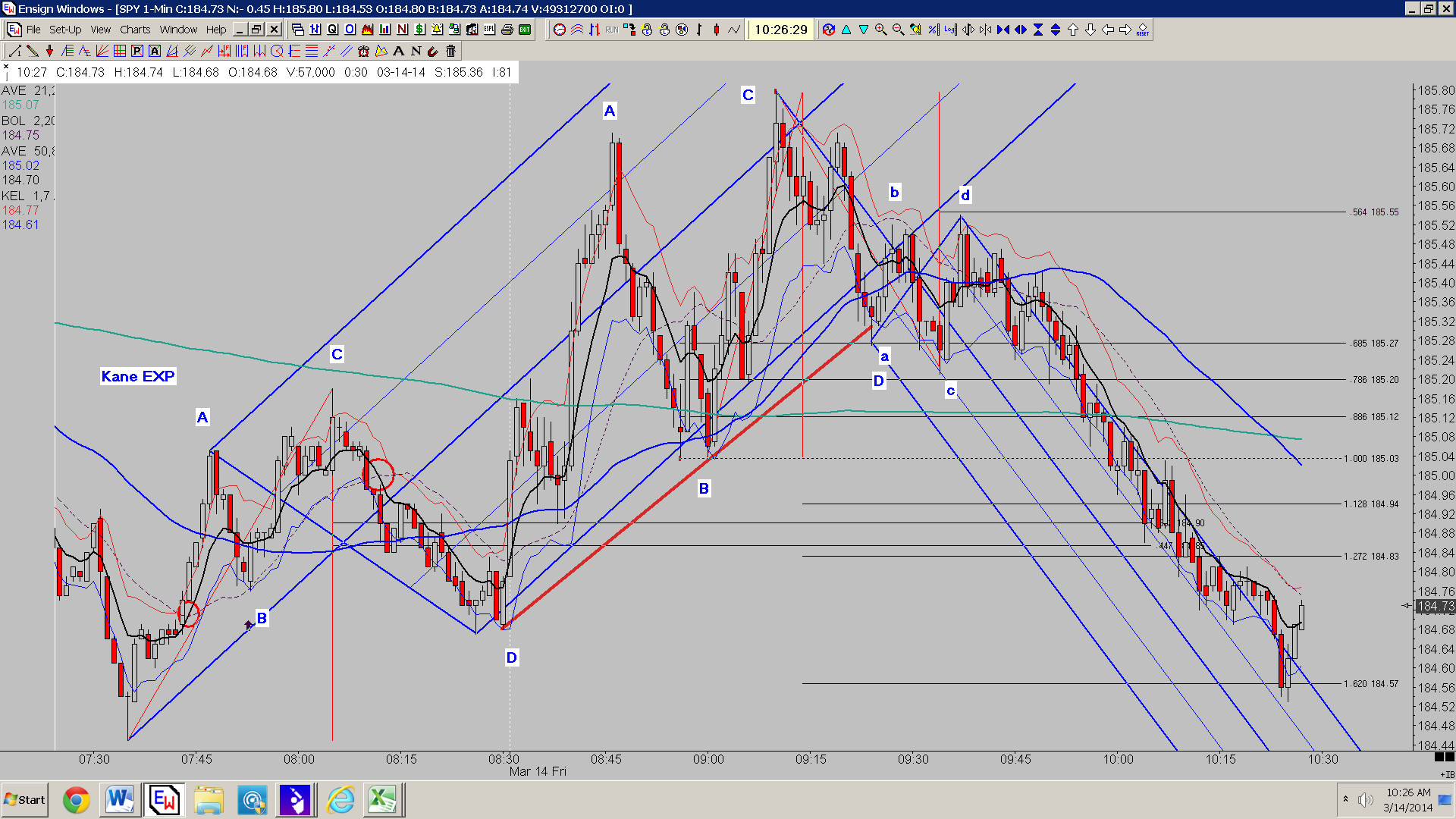Open Google Chrome from the taskbar
This screenshot has width=1456, height=819.
point(76,800)
